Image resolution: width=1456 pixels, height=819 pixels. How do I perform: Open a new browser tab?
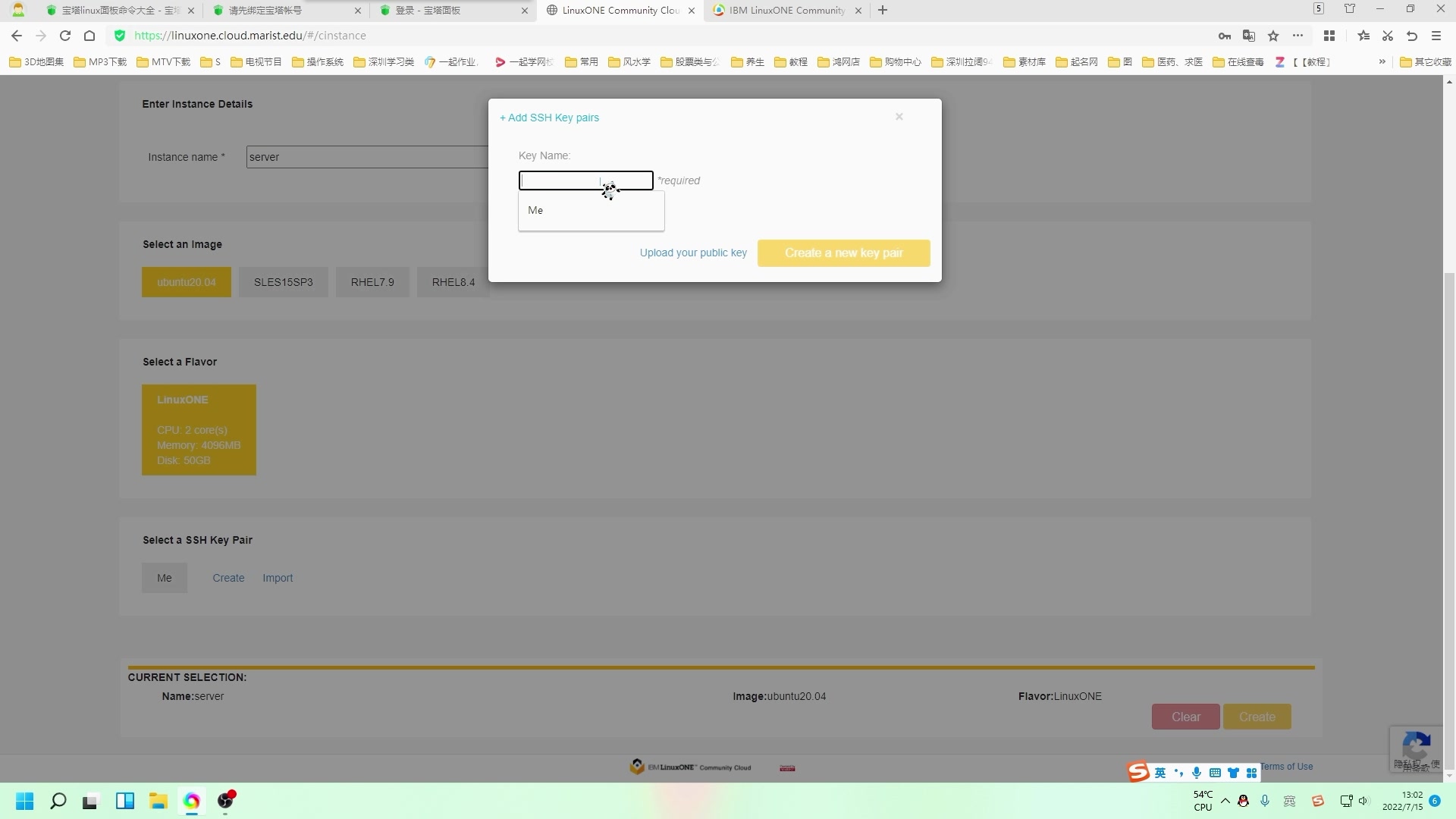882,11
